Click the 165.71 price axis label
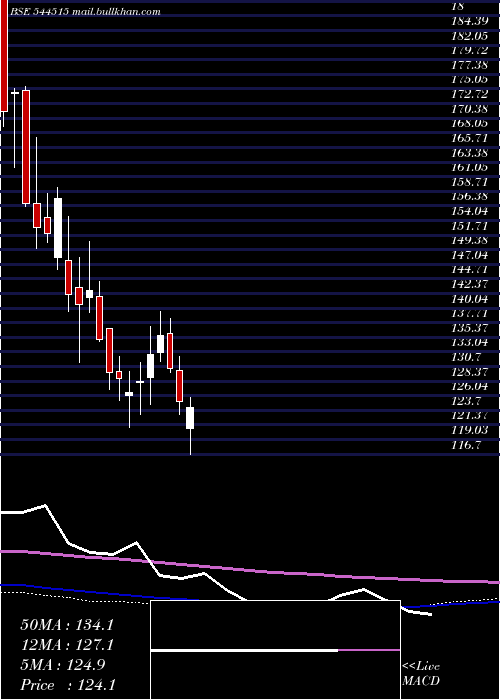This screenshot has width=500, height=700. point(471,138)
